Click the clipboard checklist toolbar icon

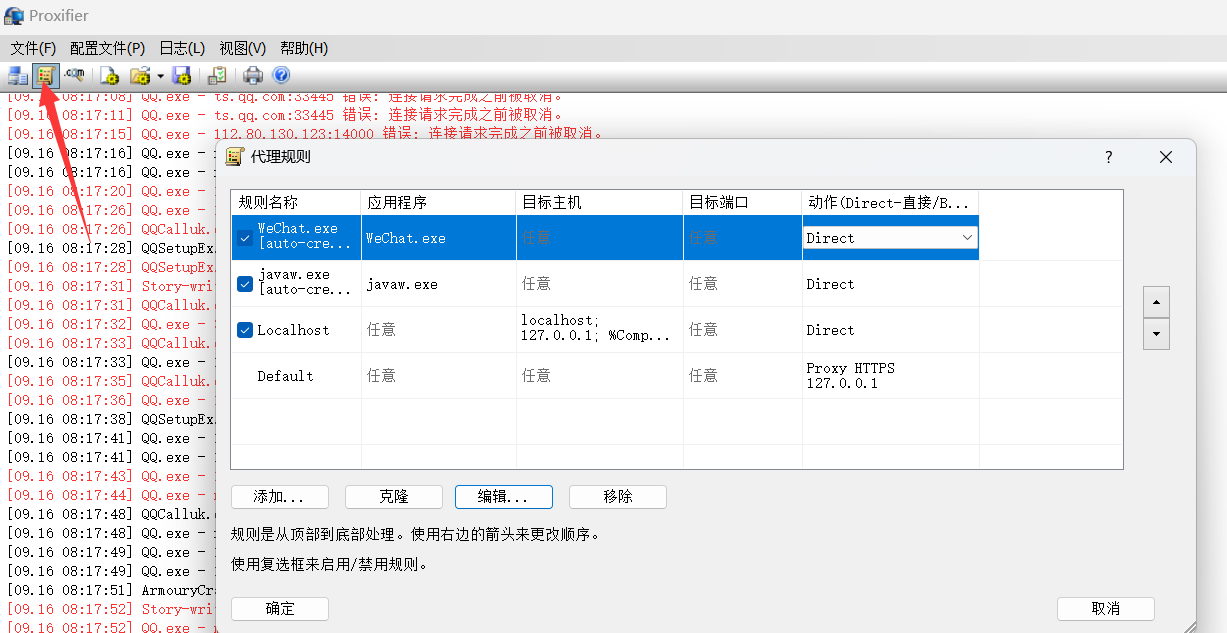coord(216,75)
